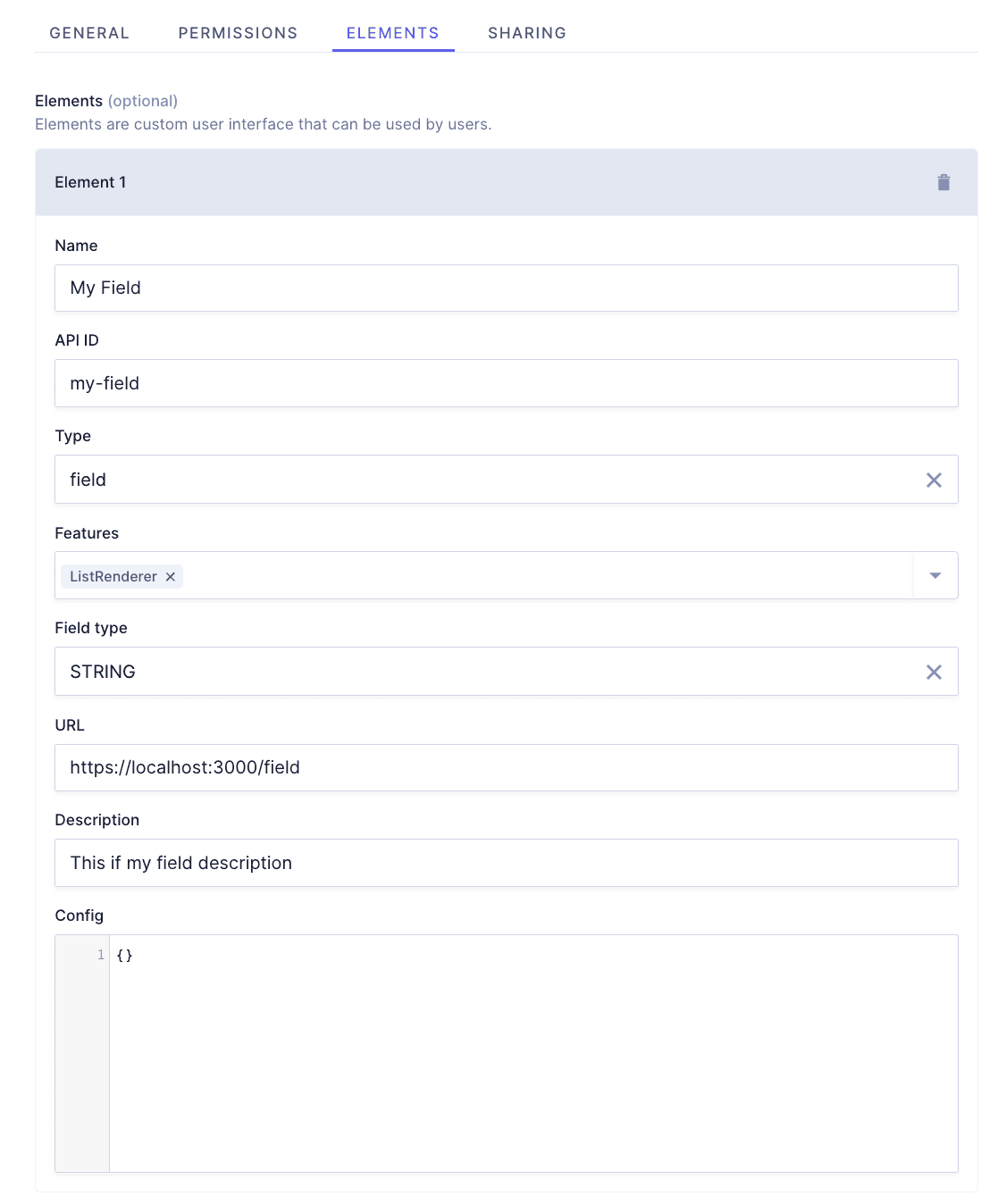Screen dimensions: 1006x1204
Task: Delete Element 1 using the trash icon
Action: [x=943, y=182]
